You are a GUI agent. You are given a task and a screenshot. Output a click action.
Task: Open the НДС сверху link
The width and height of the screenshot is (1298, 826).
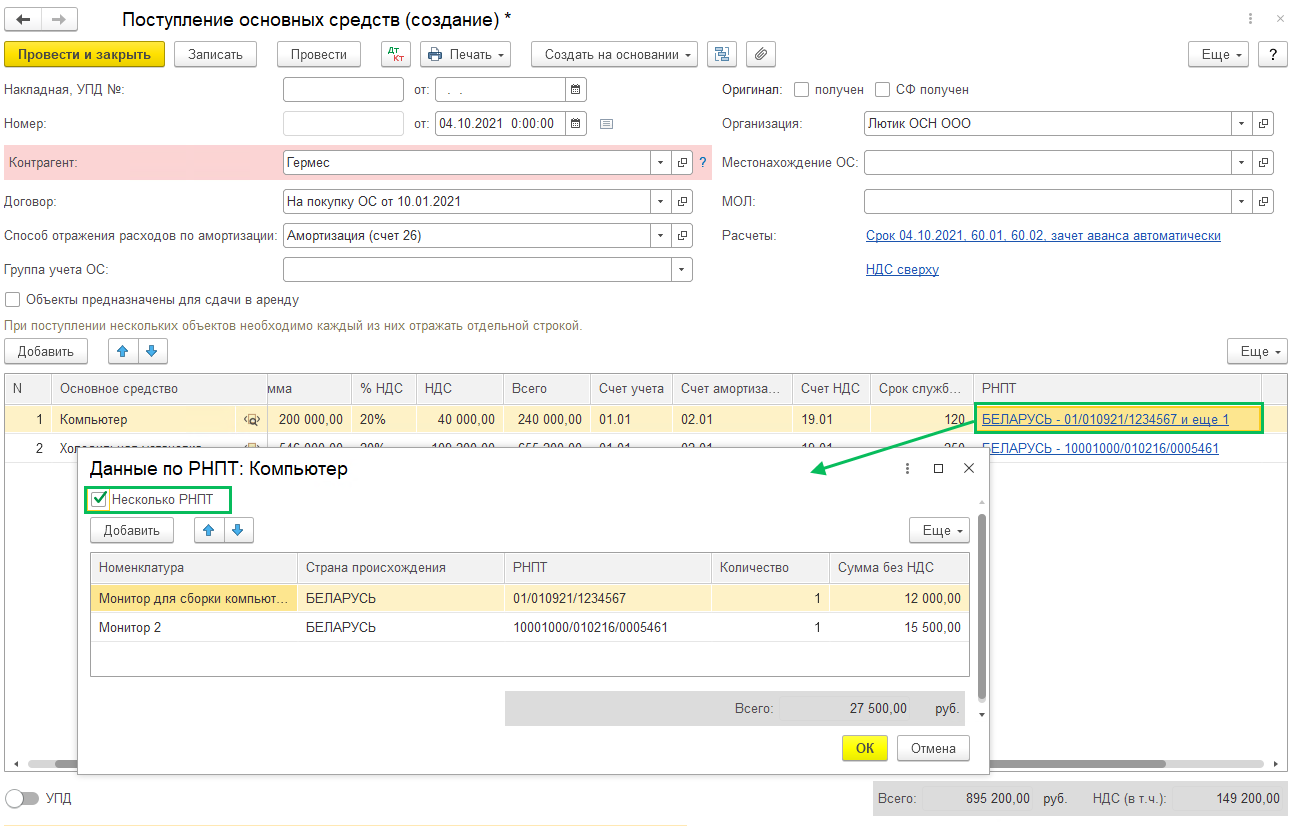(x=902, y=269)
